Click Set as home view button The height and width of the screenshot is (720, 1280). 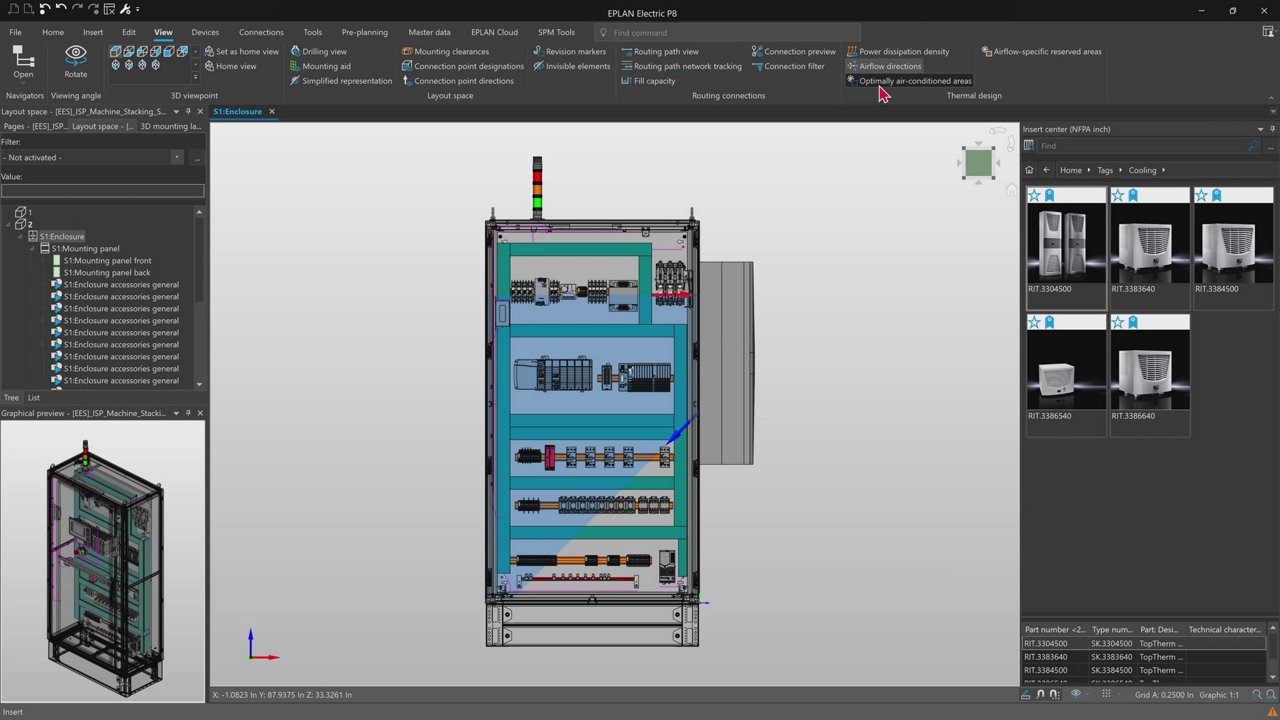(x=246, y=51)
